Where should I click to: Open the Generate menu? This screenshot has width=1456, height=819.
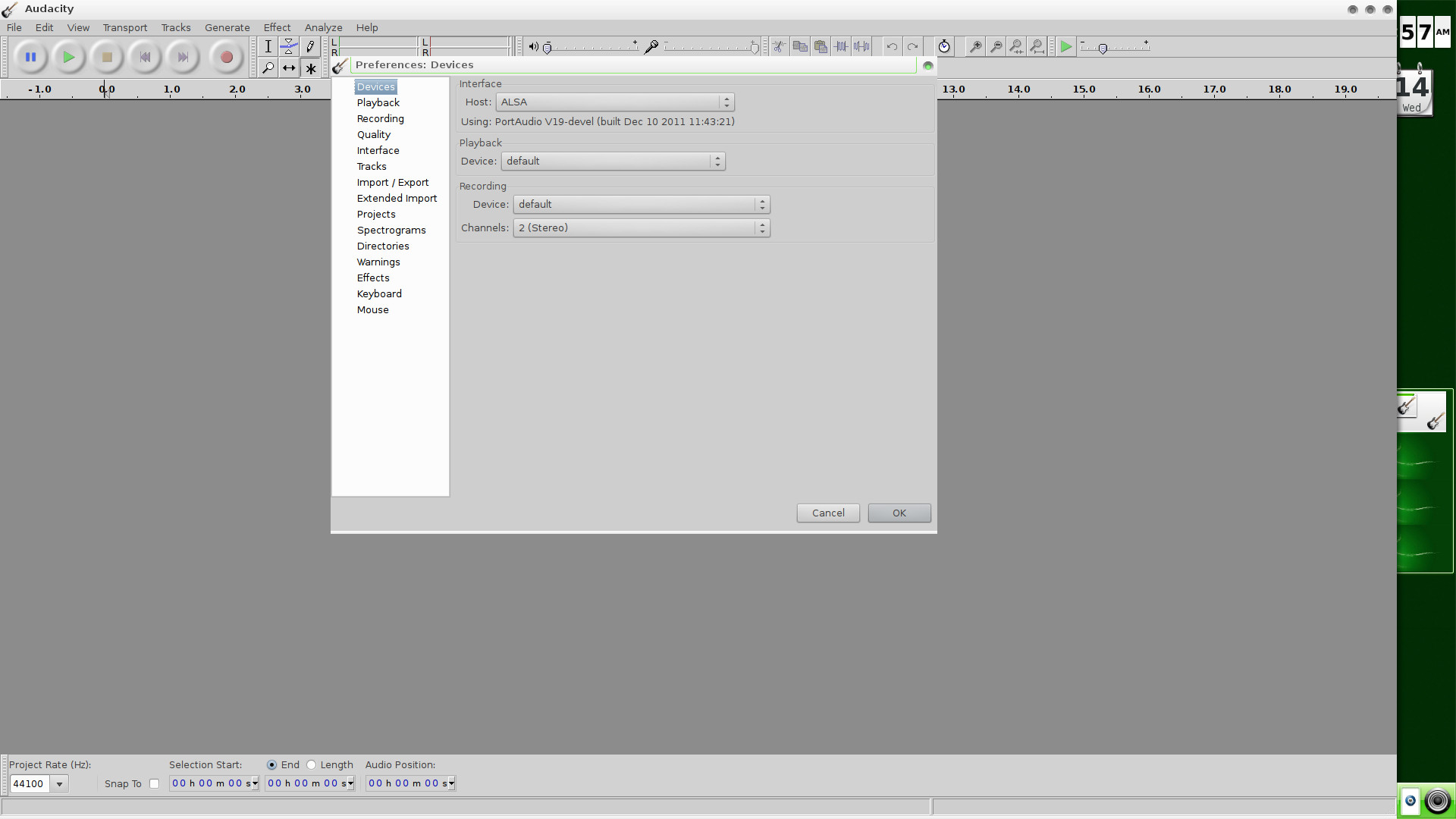[x=227, y=27]
